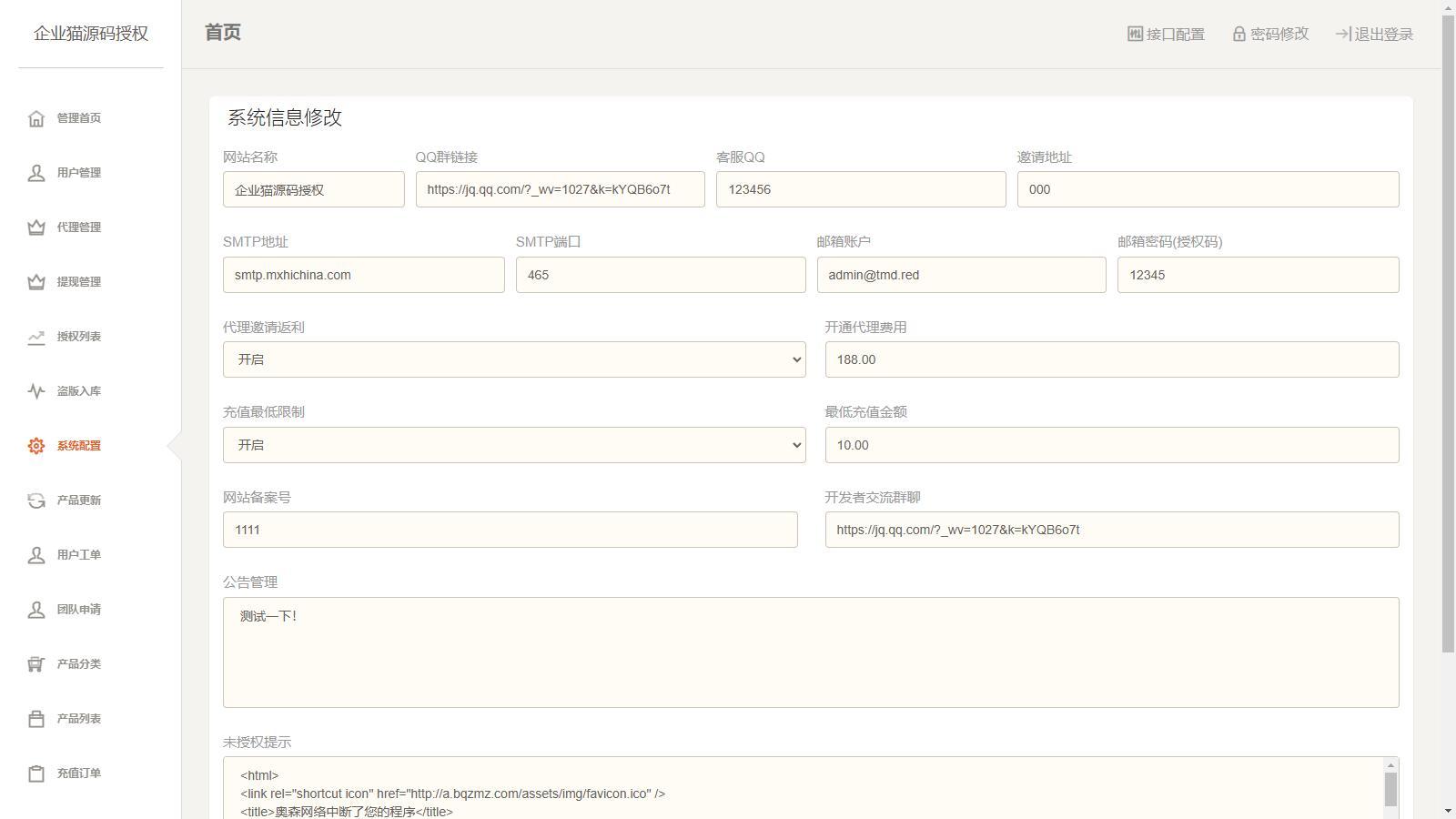
Task: Focus the SMTP地址 input field
Action: (364, 275)
